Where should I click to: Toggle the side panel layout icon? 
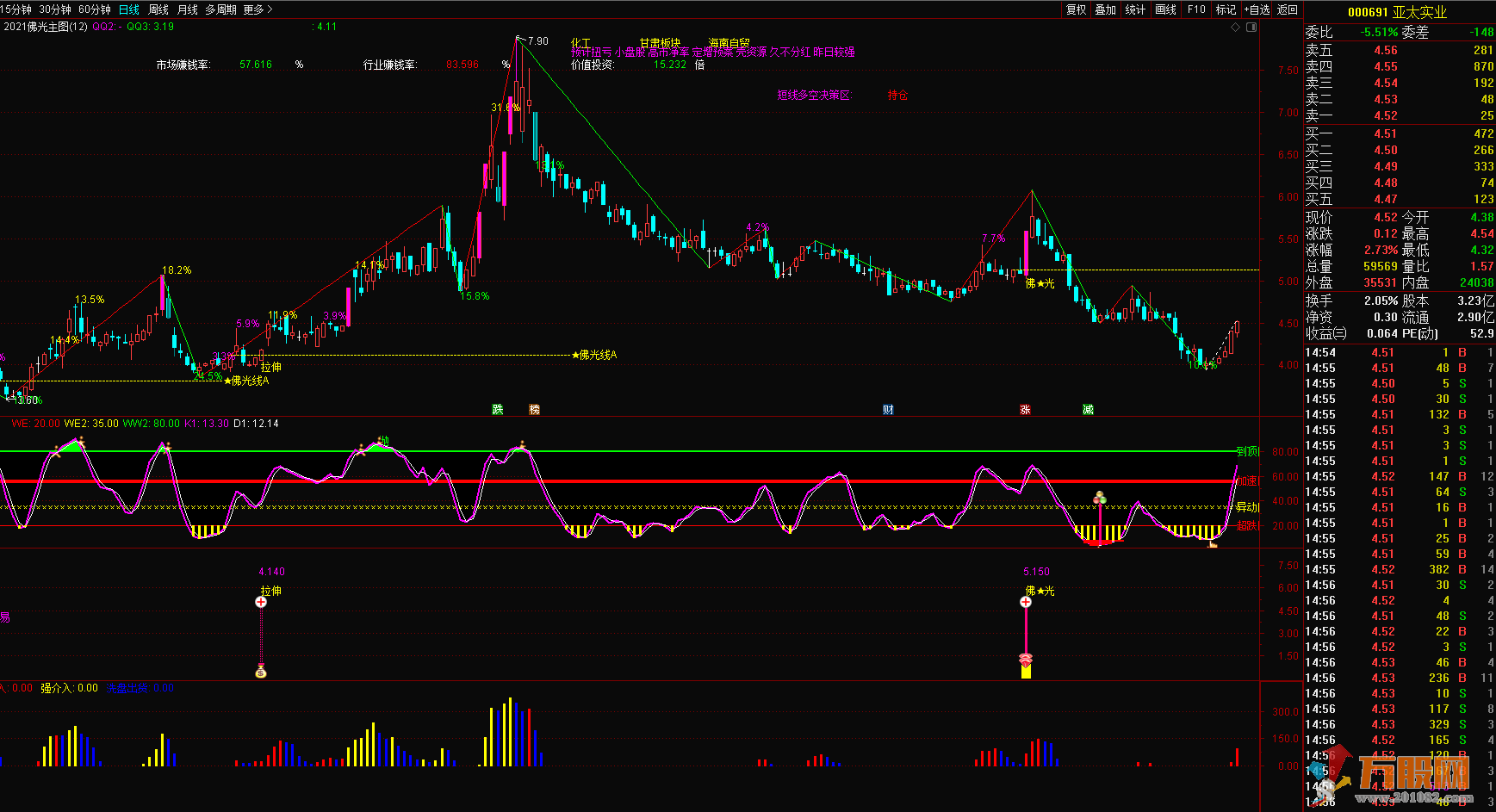(x=1251, y=27)
